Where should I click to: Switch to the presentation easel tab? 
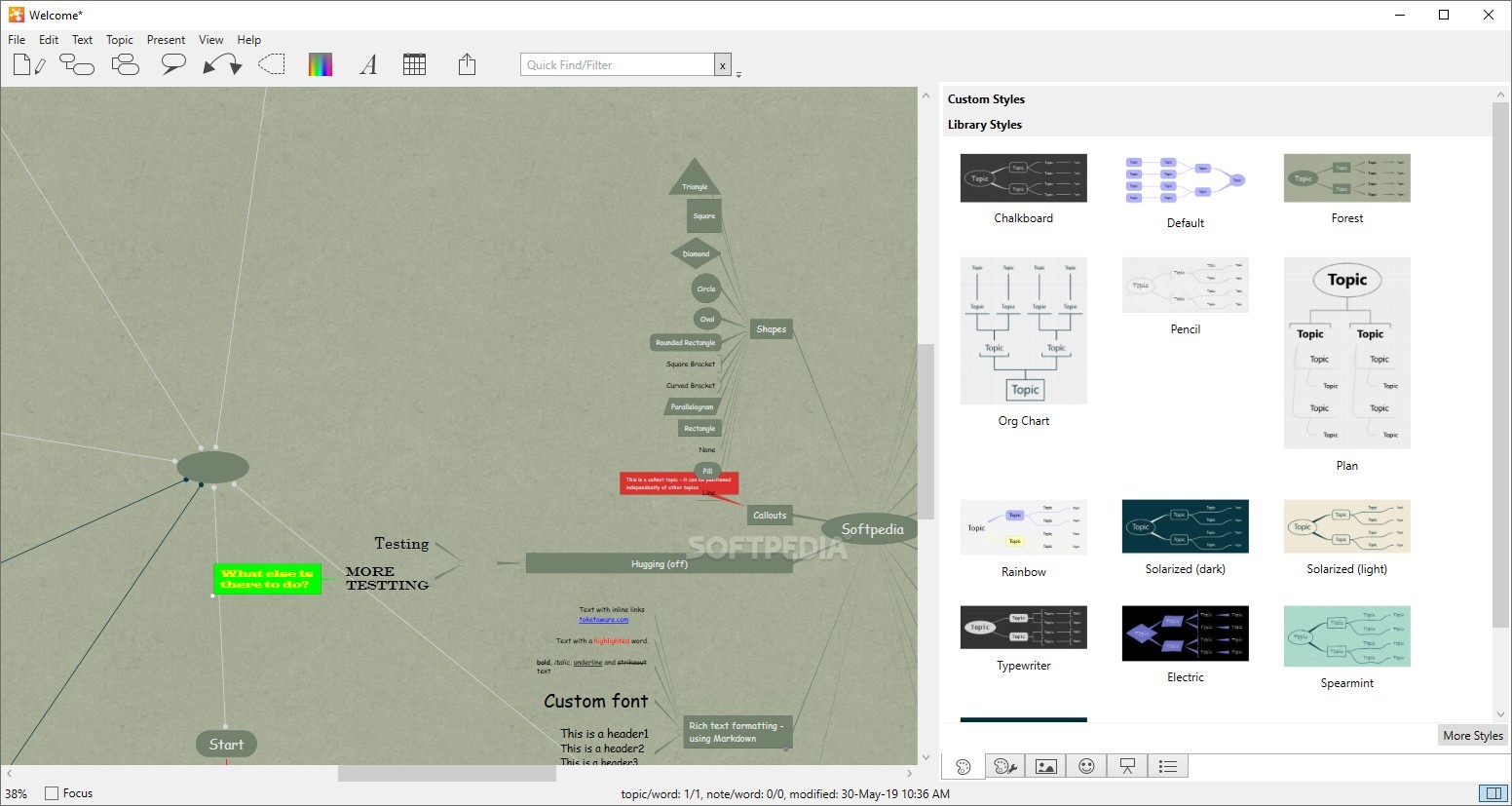(1127, 767)
